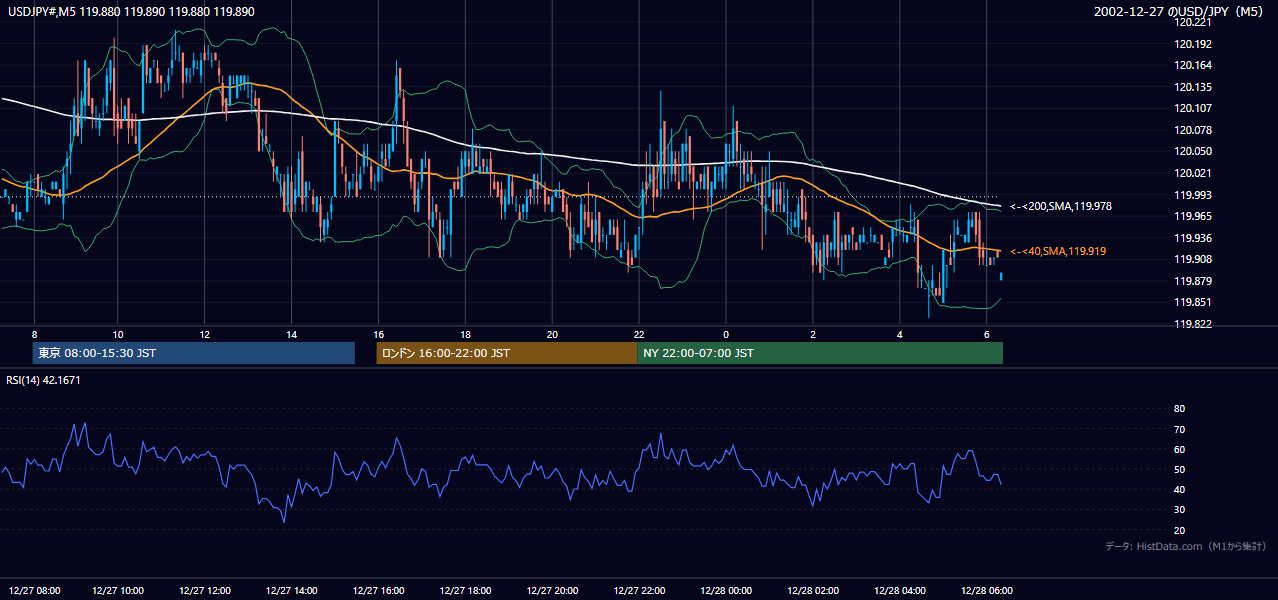Screen dimensions: 1278x600
Task: Click the RSI axis level 70
Action: click(1179, 429)
